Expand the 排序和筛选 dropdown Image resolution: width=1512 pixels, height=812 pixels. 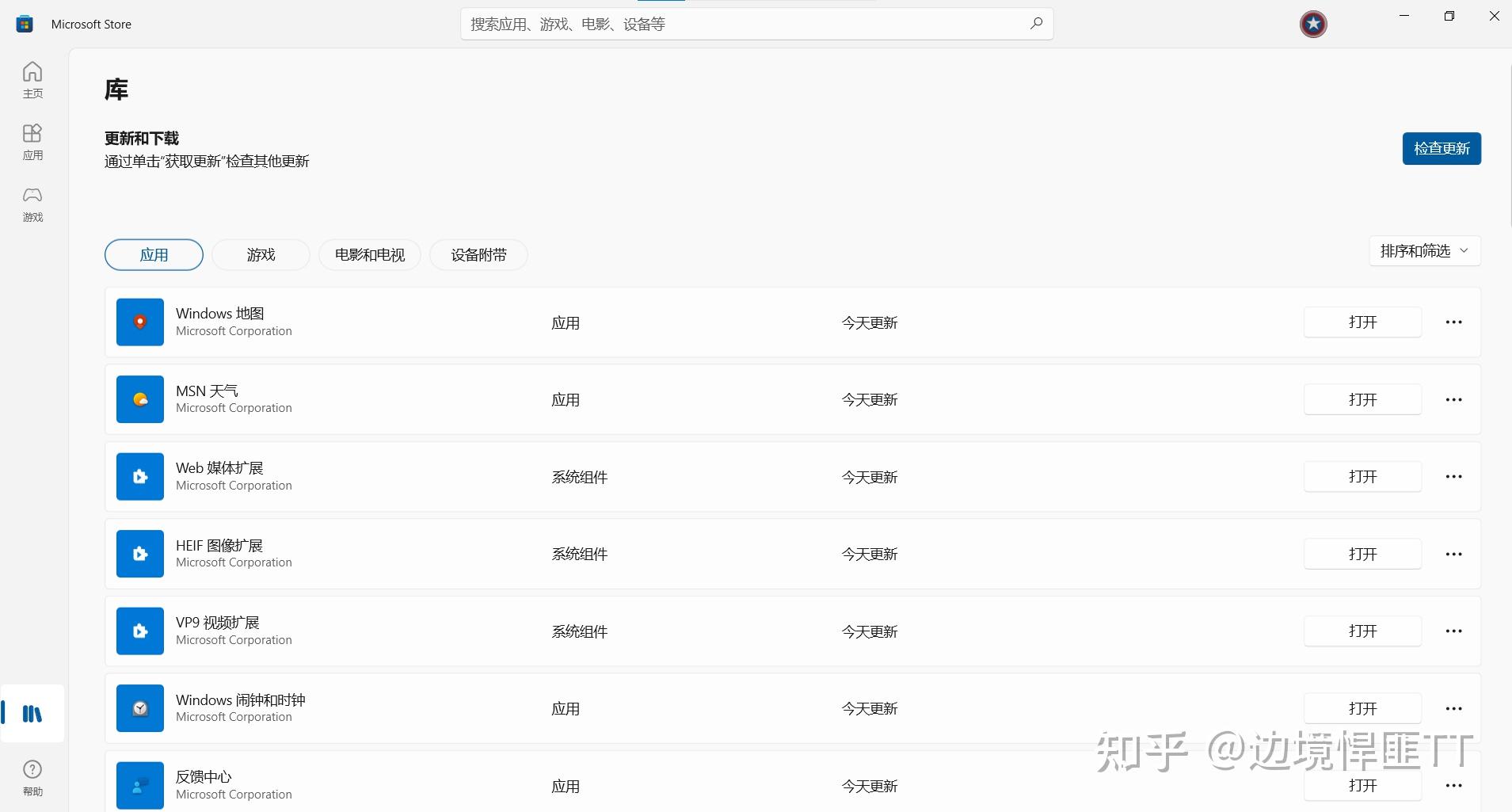(1424, 251)
